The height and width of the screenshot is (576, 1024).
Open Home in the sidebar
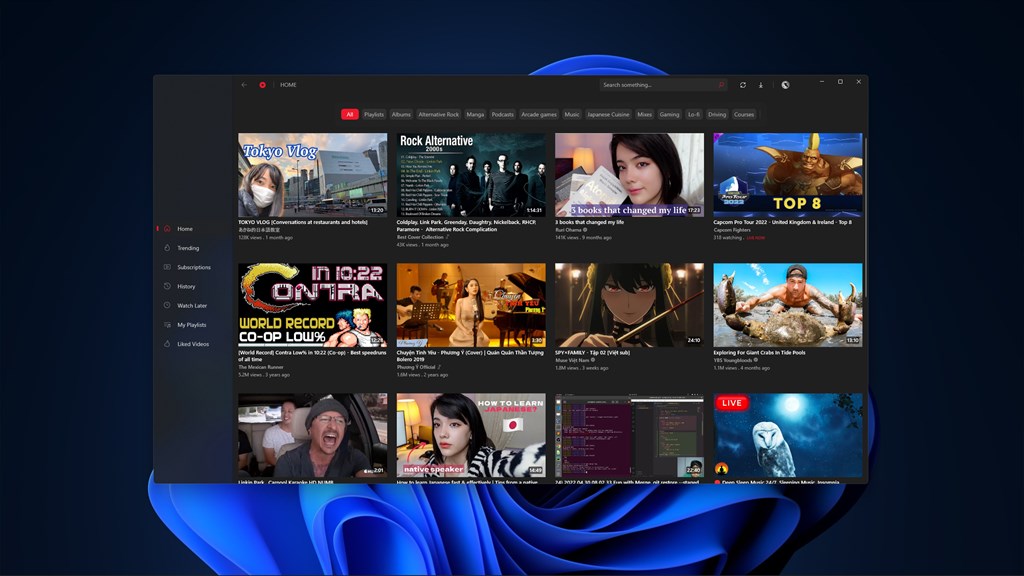tap(193, 229)
